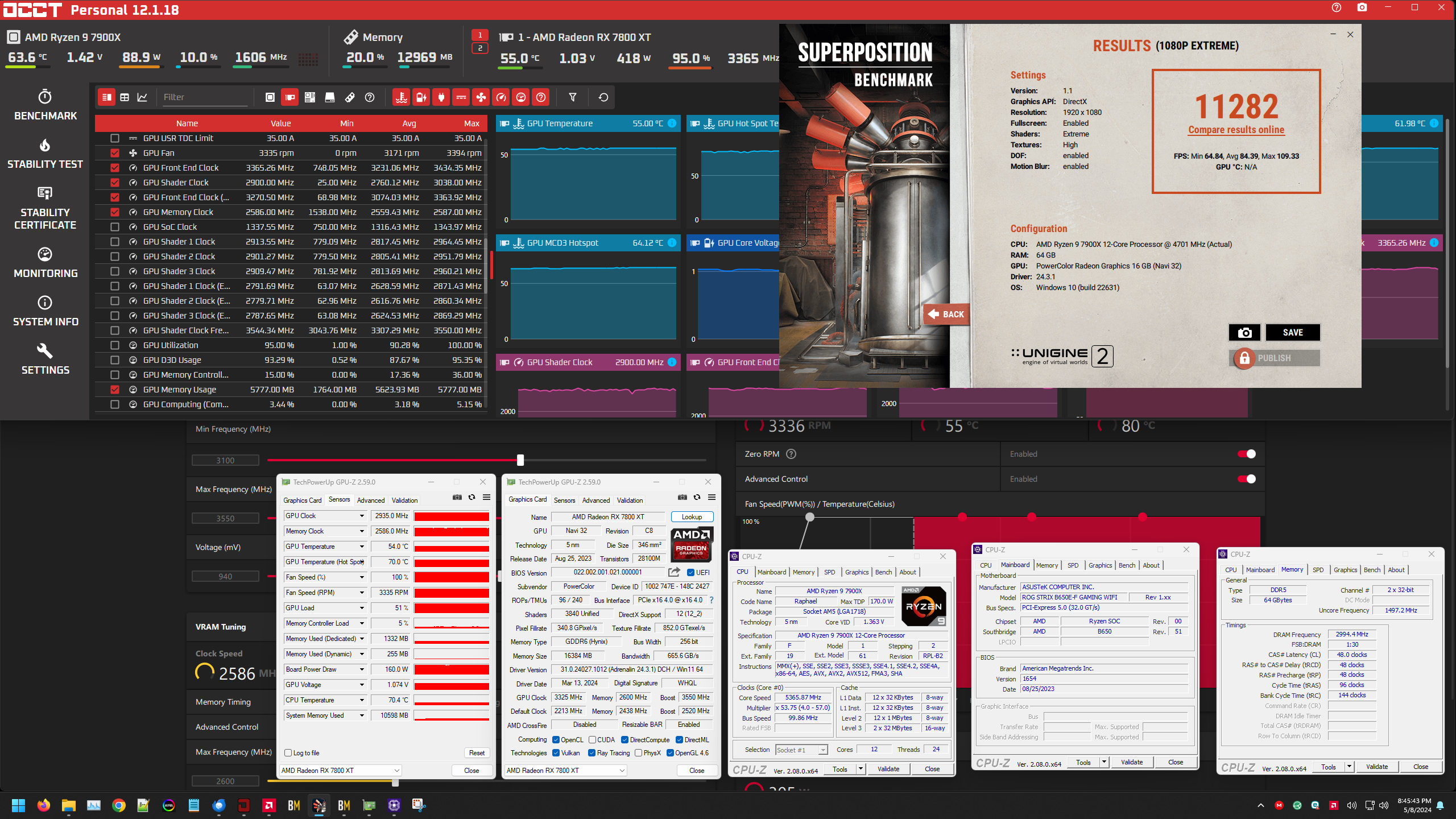
Task: Toggle the Advanced Control fan switch
Action: point(1247,479)
